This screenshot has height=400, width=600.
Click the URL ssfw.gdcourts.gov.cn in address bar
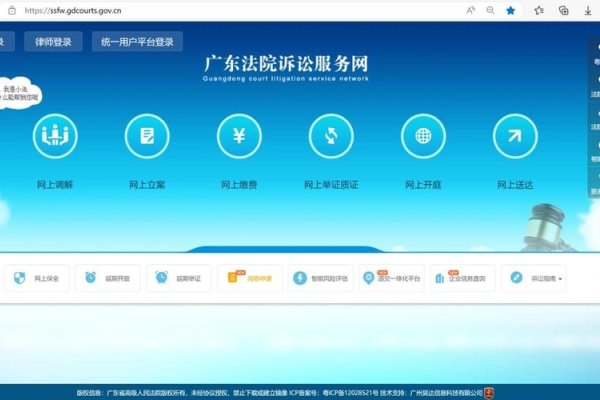click(x=73, y=11)
